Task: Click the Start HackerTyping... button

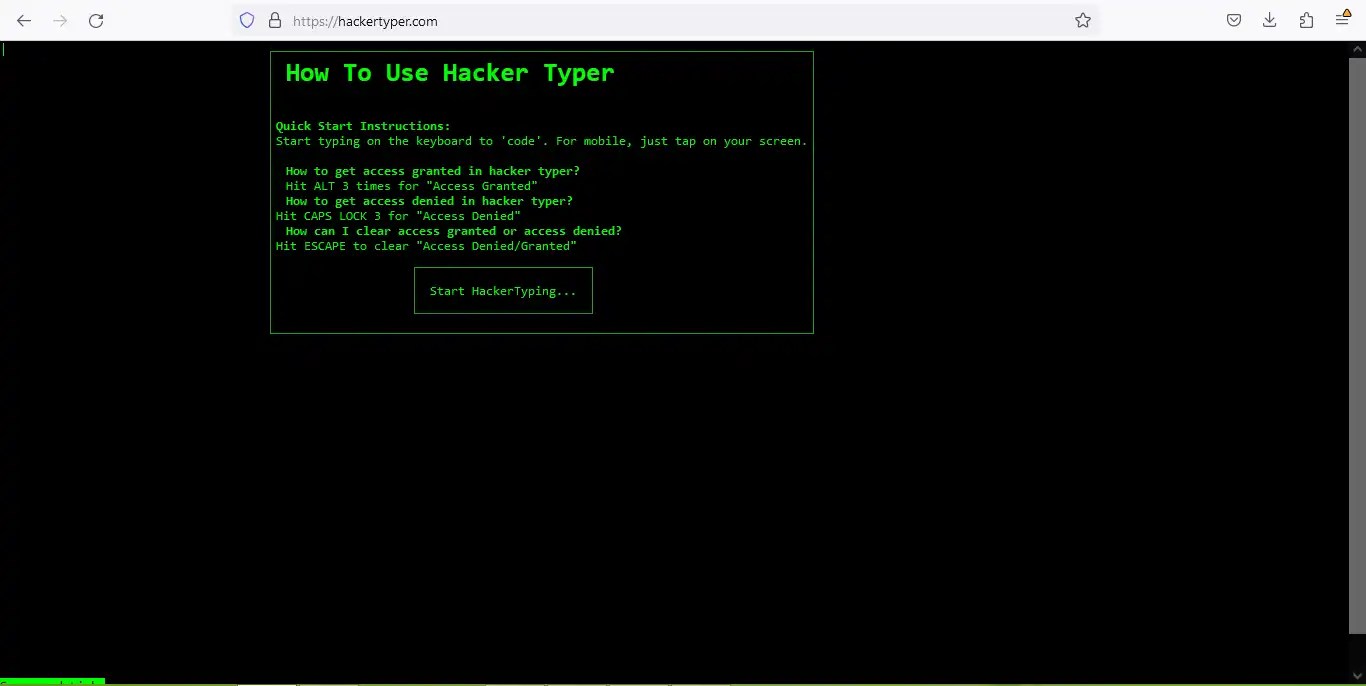Action: pos(503,290)
